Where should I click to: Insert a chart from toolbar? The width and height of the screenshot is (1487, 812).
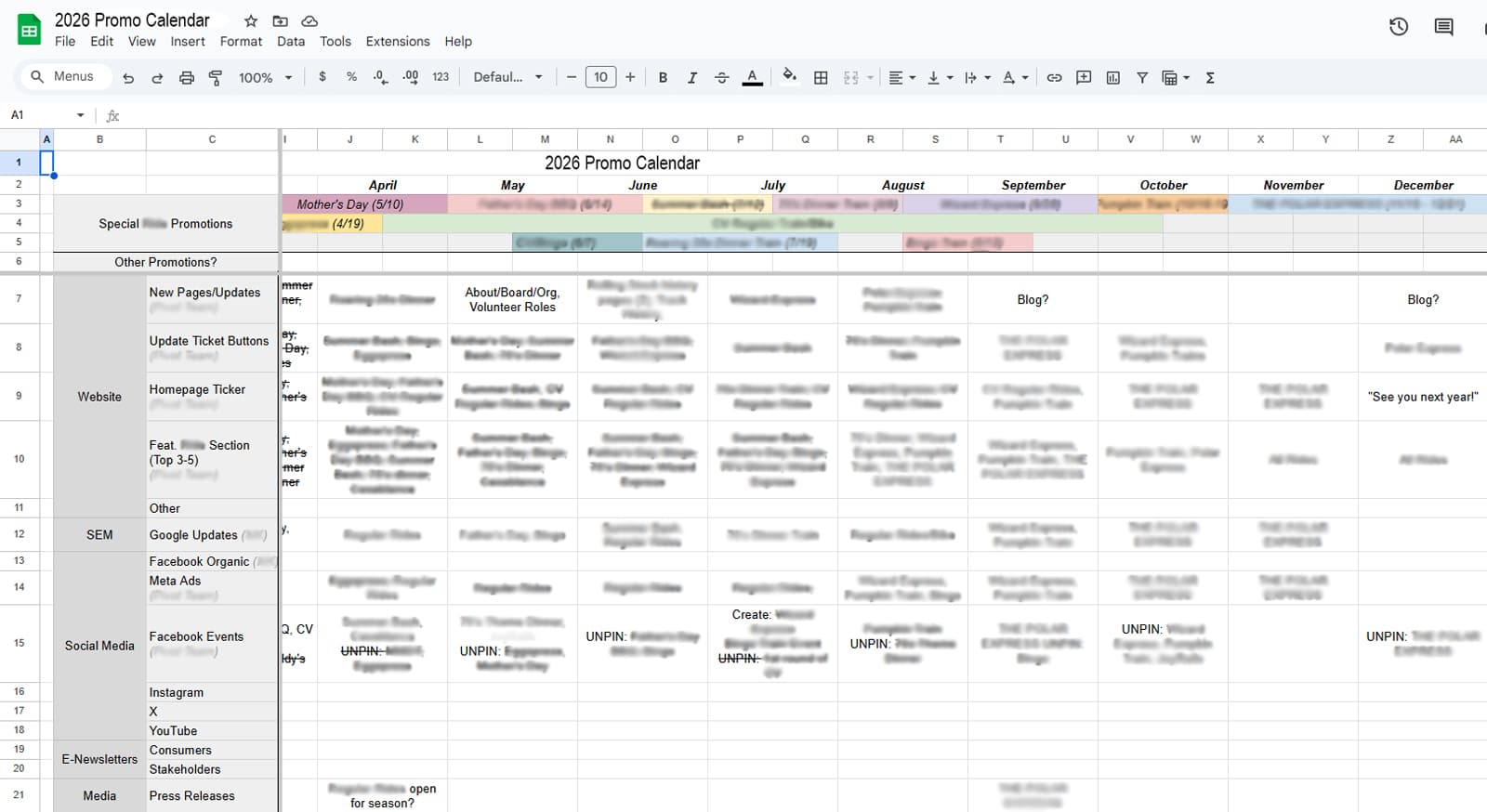coord(1112,78)
